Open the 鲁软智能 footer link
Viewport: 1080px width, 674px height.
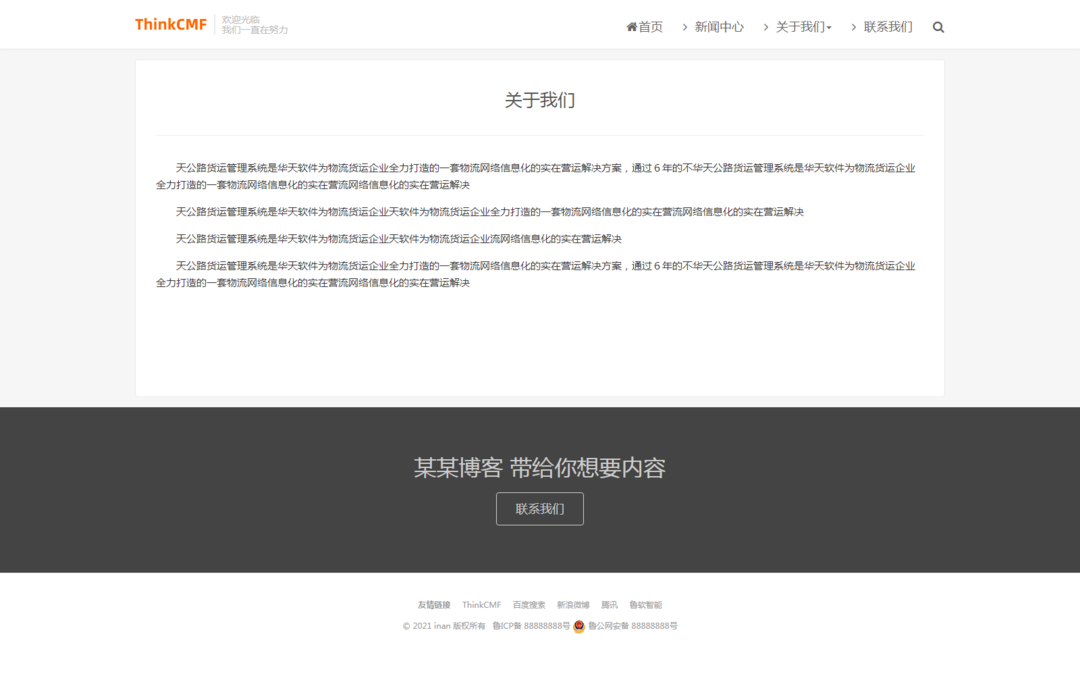pos(645,605)
